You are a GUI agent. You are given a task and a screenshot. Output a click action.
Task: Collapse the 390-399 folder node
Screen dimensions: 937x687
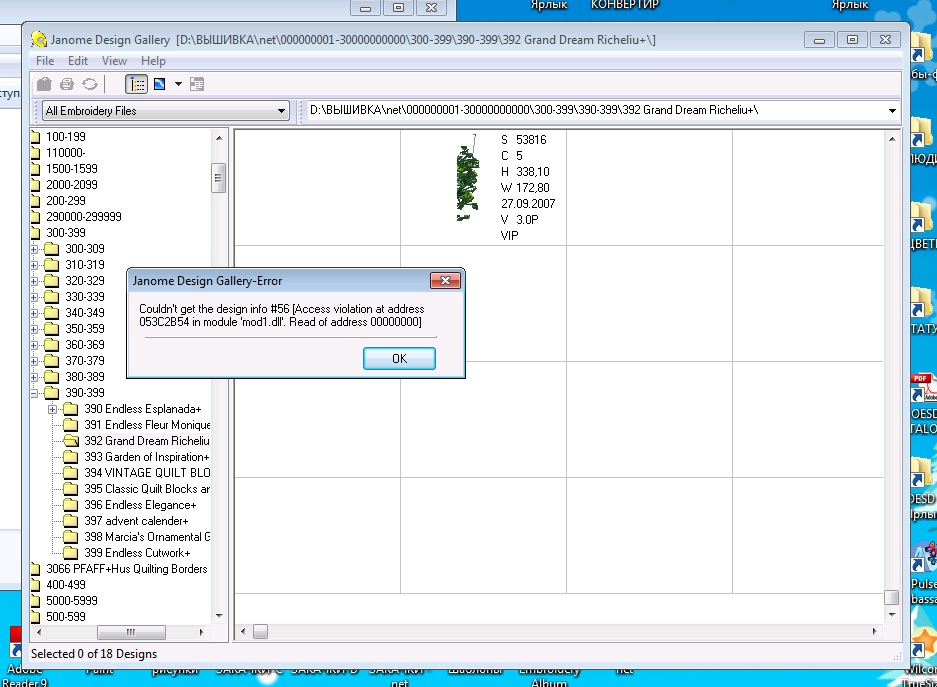pos(34,393)
